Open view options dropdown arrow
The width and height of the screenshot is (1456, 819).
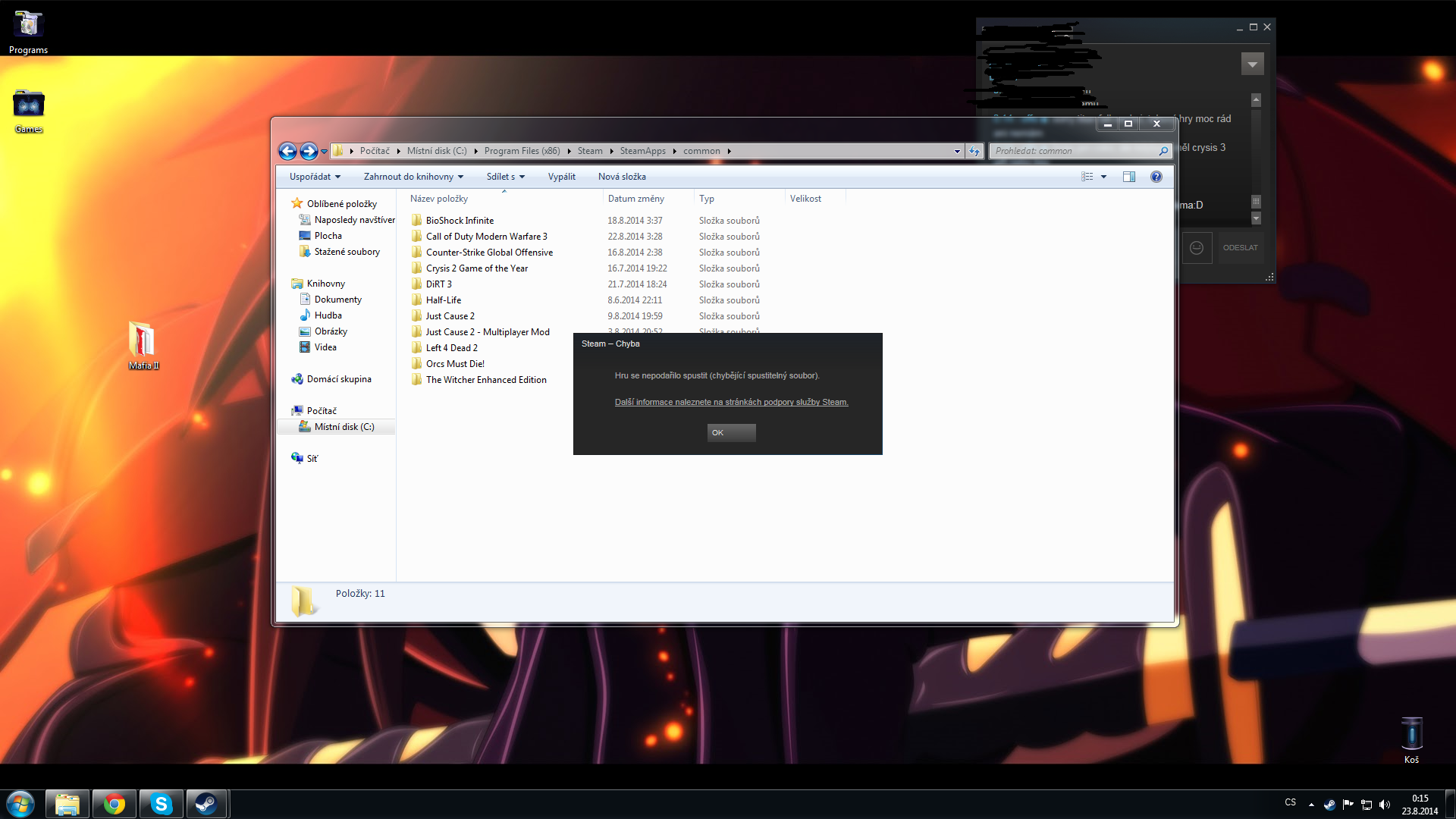(1103, 177)
